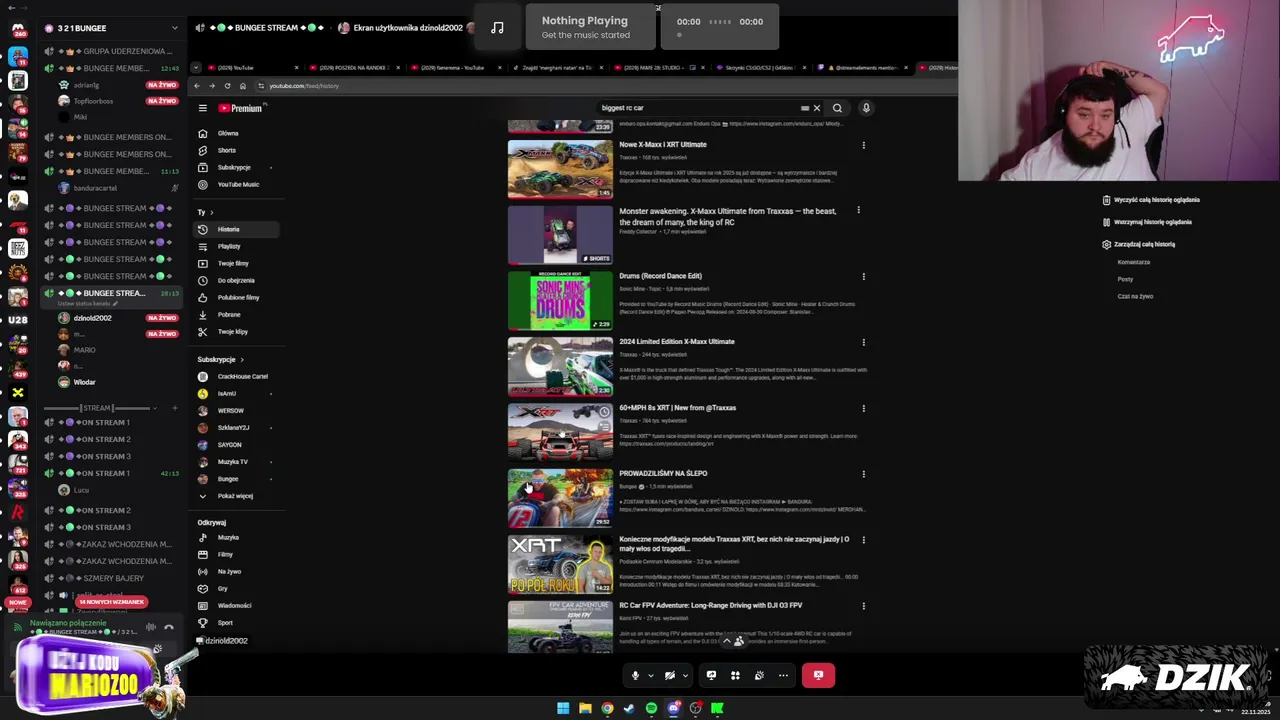Click Wstrzymaj historię oglądania
Screen dimensions: 1280x720
tap(1146, 222)
